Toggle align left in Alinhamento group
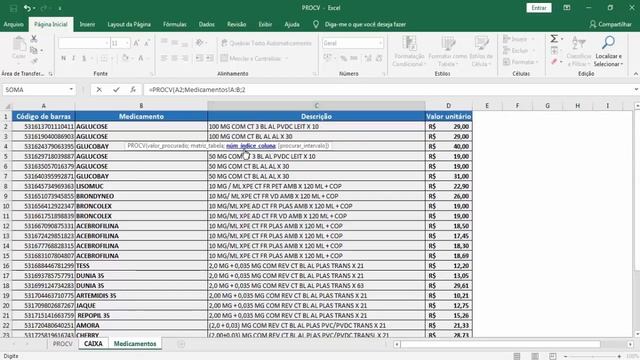 pyautogui.click(x=164, y=58)
